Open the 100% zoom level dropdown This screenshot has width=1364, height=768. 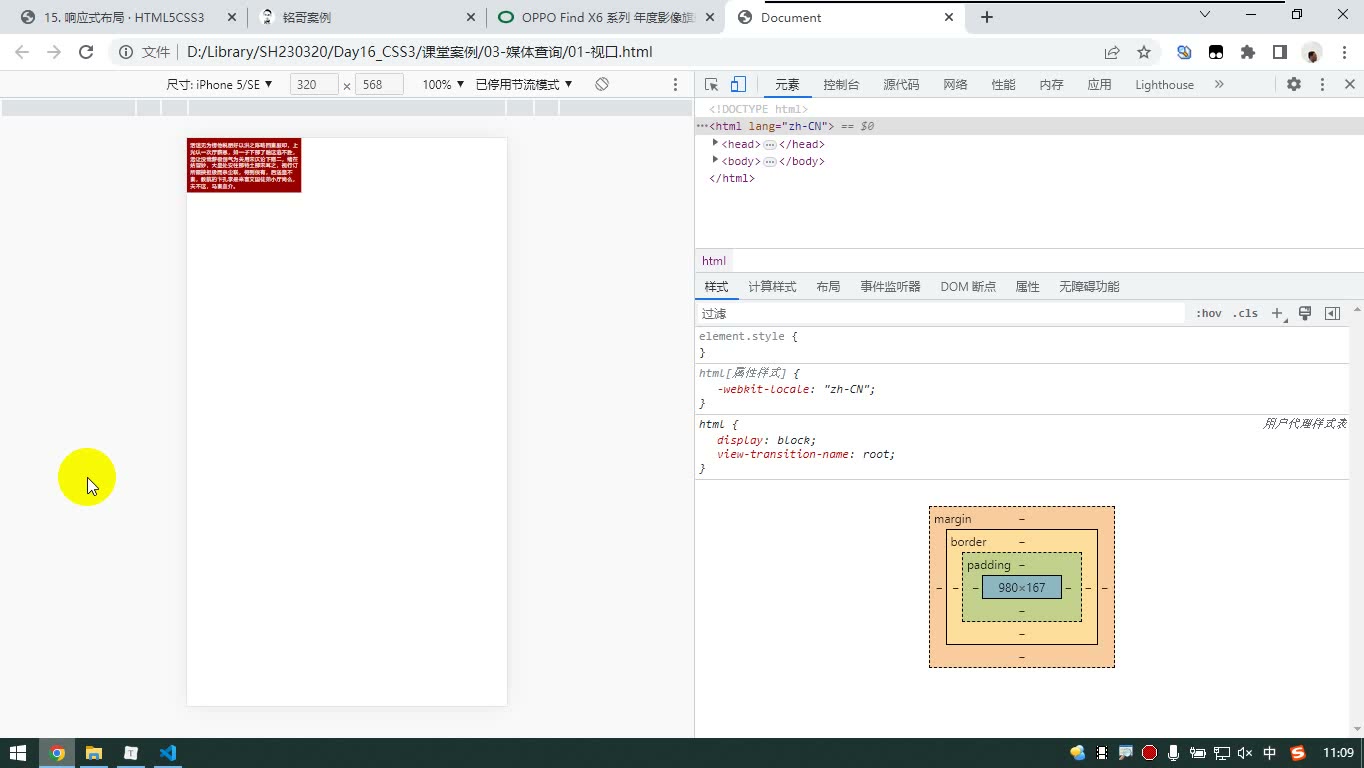(x=443, y=85)
